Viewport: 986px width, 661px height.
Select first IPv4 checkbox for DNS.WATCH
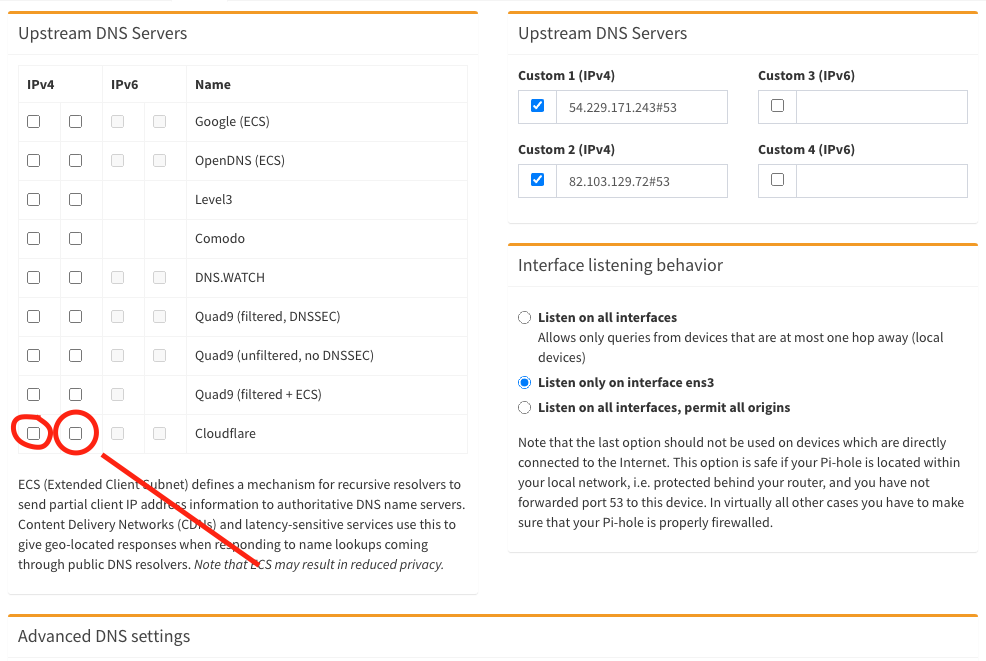[34, 277]
